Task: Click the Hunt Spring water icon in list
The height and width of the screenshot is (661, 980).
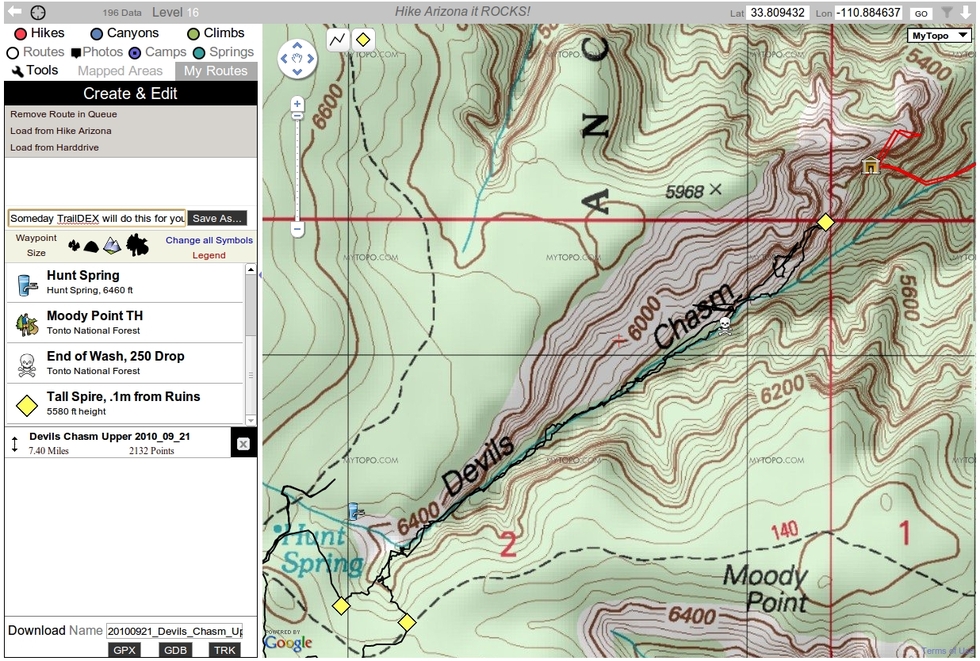Action: coord(27,284)
